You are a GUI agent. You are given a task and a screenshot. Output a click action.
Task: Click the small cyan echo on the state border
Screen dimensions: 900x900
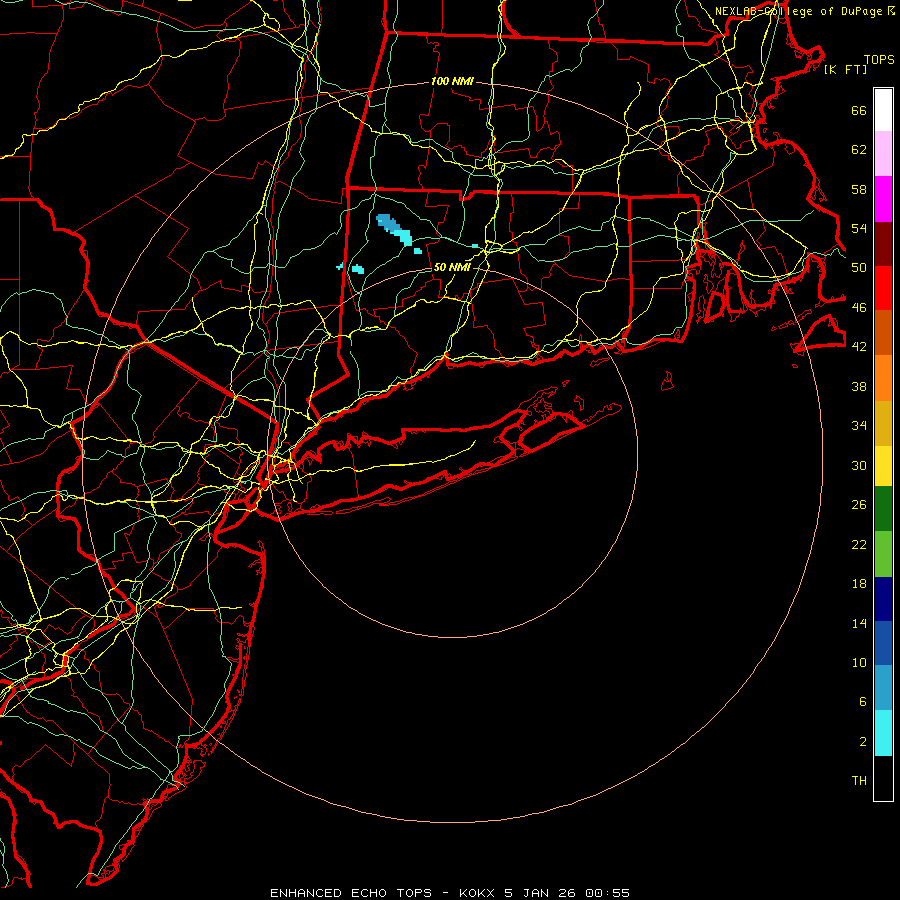pyautogui.click(x=340, y=266)
